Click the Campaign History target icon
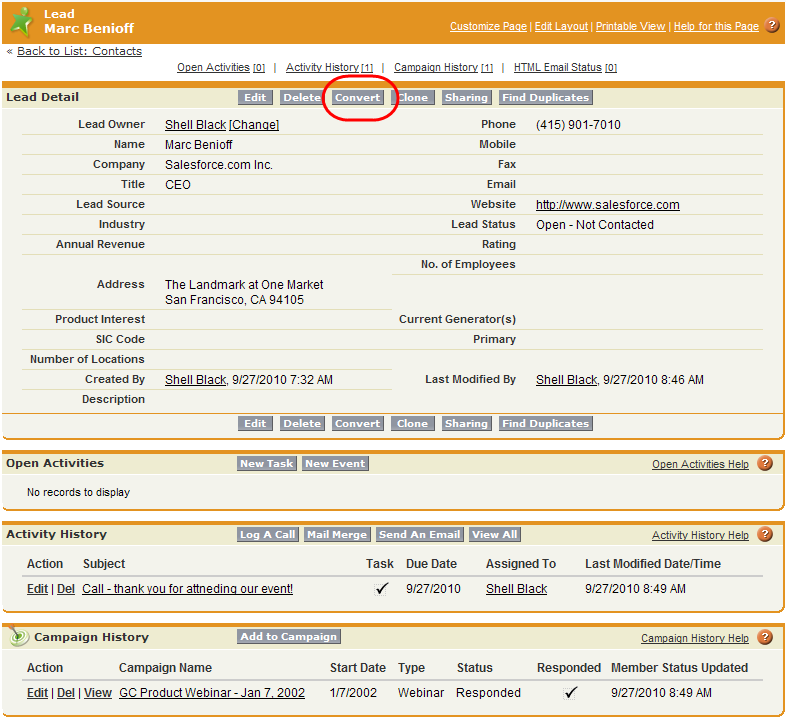Screen dimensions: 786x719 coord(19,636)
